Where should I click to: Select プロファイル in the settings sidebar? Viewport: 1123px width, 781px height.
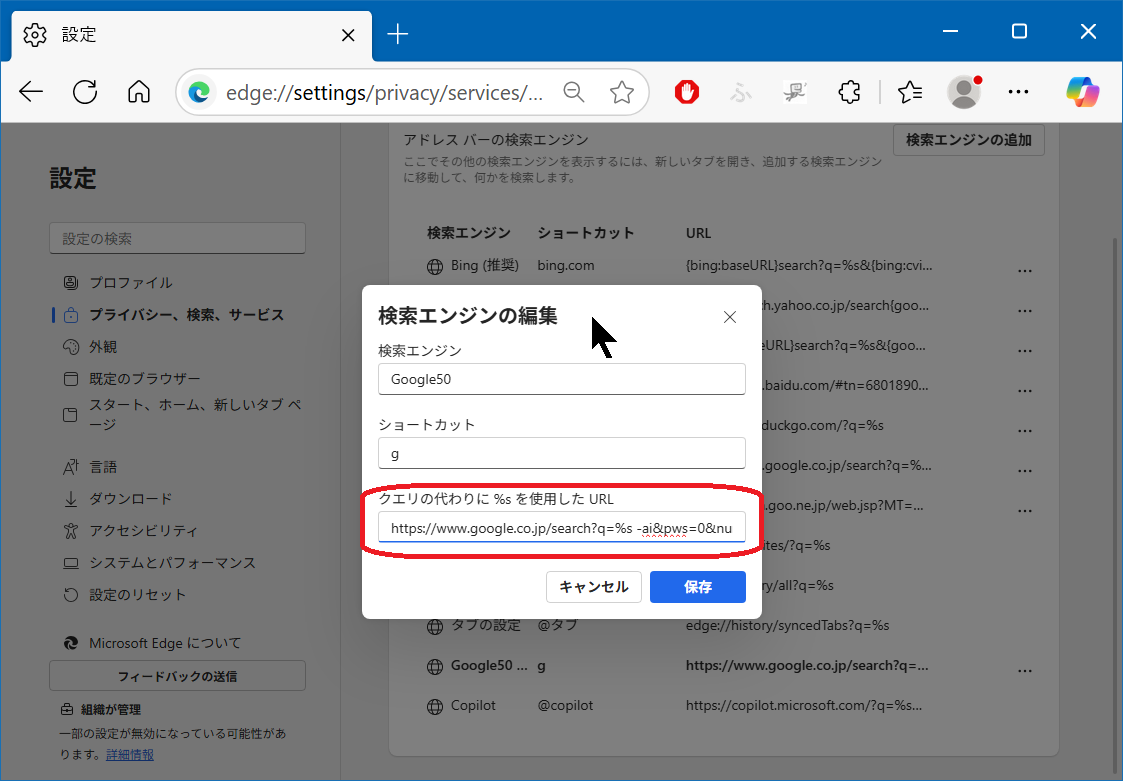(130, 282)
